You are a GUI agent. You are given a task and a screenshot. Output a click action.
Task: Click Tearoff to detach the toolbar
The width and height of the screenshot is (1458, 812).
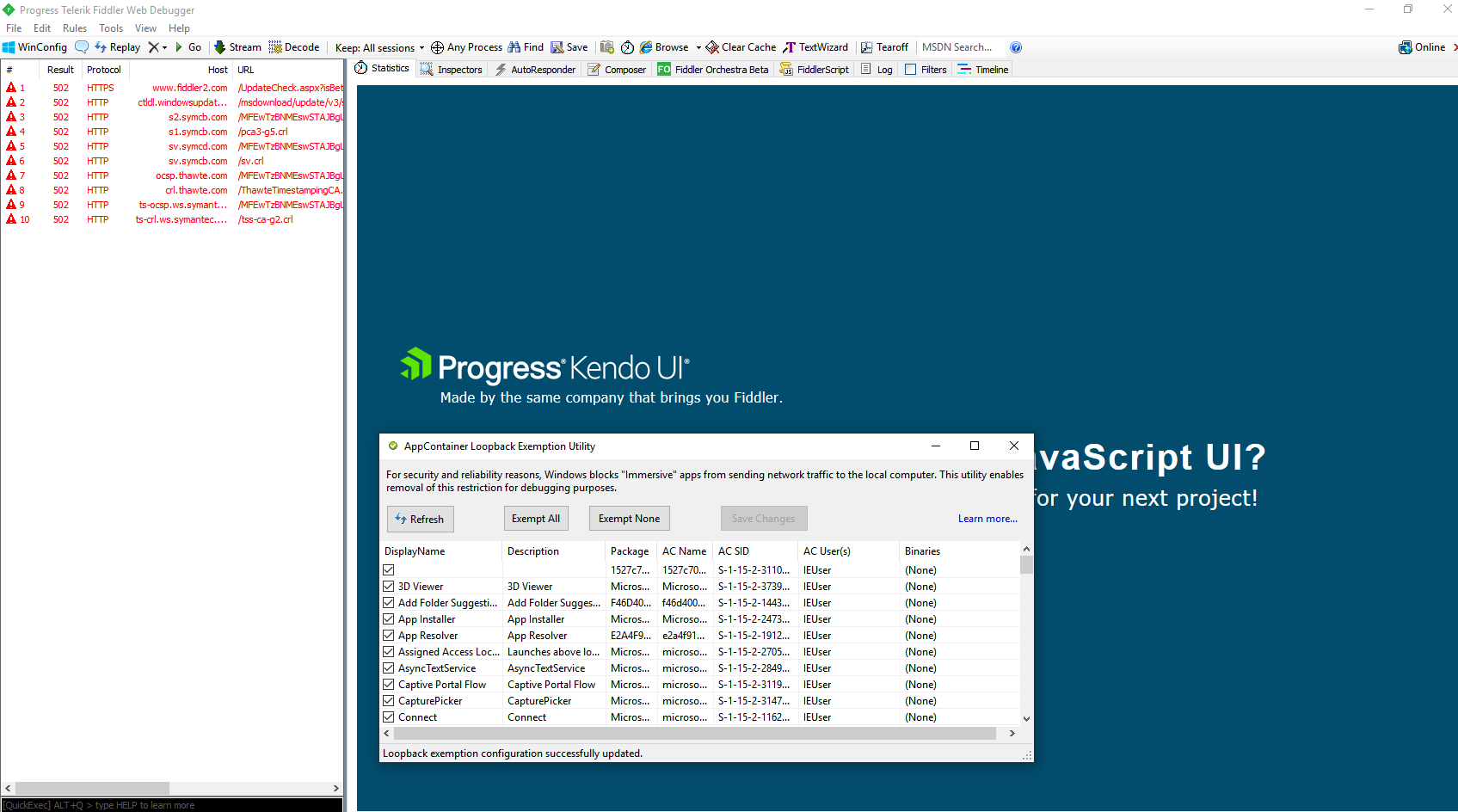tap(884, 47)
